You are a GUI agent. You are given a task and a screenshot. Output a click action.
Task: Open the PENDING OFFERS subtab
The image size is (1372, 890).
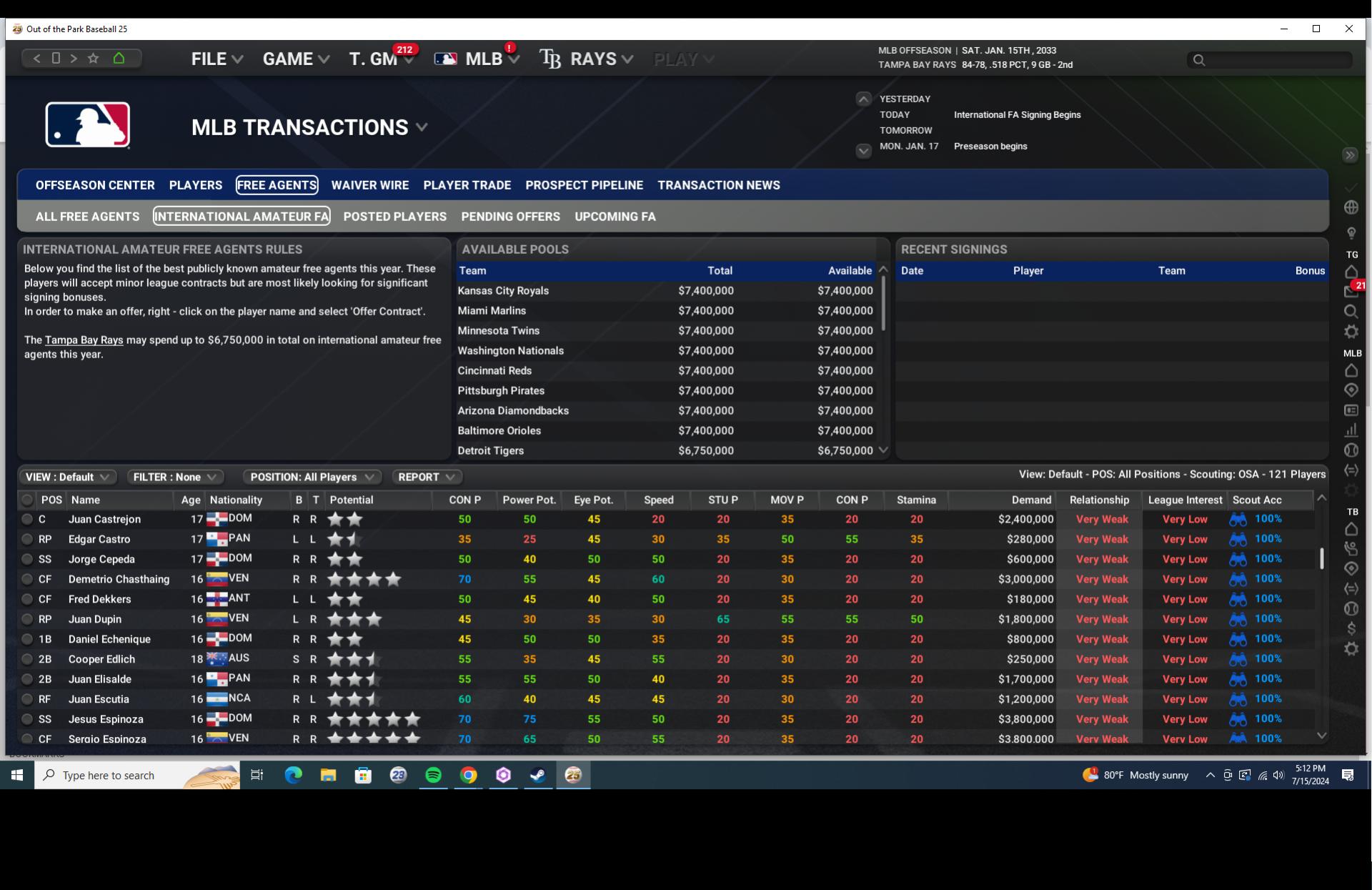coord(510,217)
